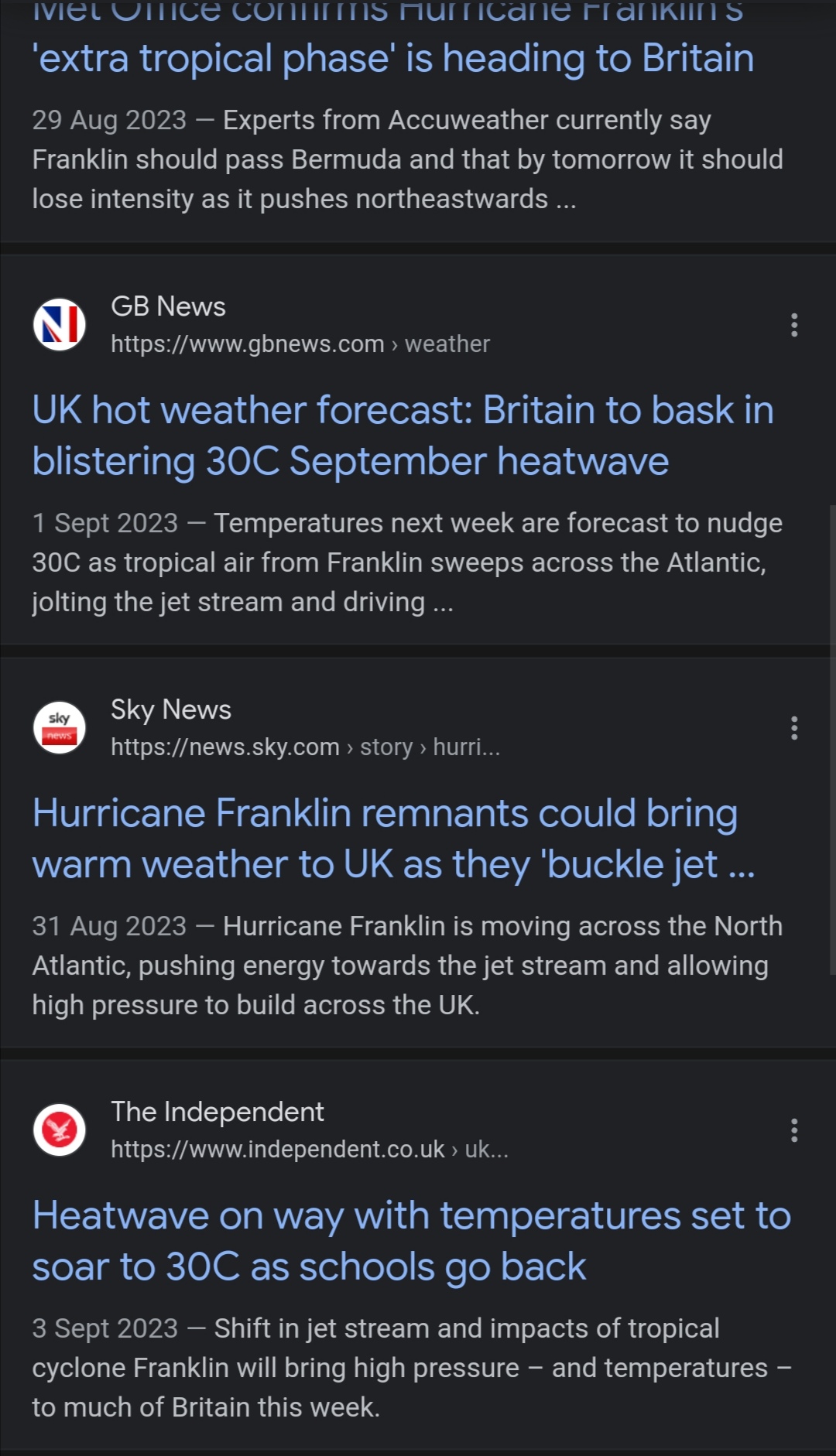The width and height of the screenshot is (836, 1456).
Task: Tap The Independent source name
Action: tap(218, 1112)
